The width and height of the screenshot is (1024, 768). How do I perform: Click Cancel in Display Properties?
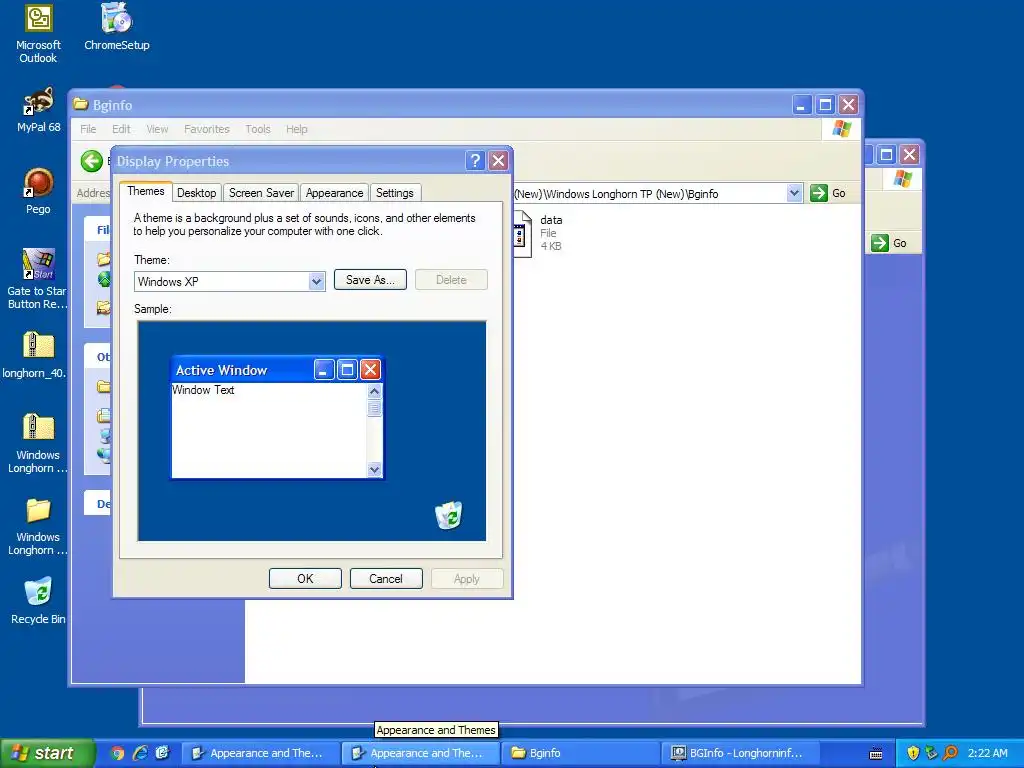[x=386, y=579]
